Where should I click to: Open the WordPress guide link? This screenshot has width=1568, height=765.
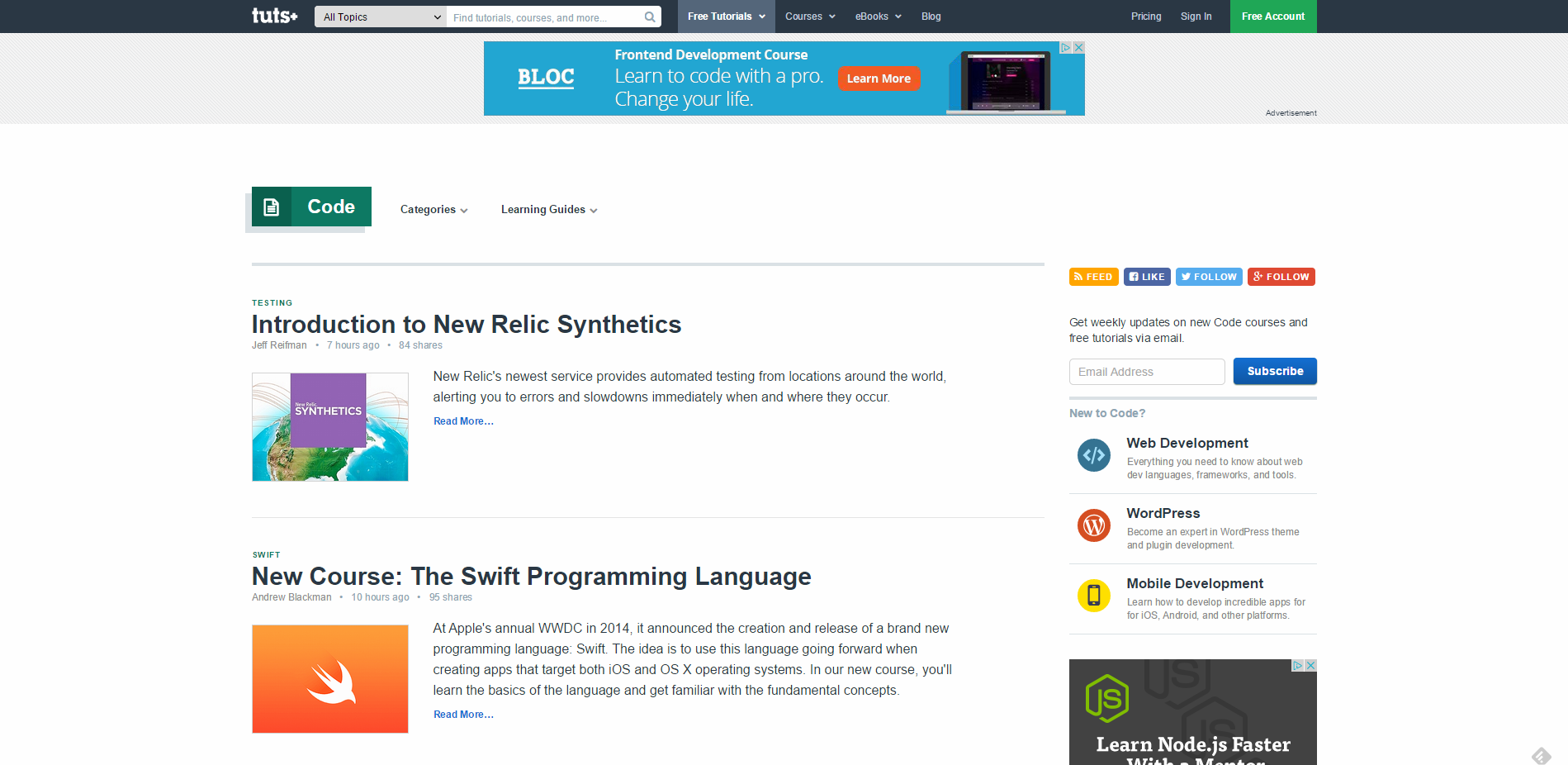[x=1163, y=514]
